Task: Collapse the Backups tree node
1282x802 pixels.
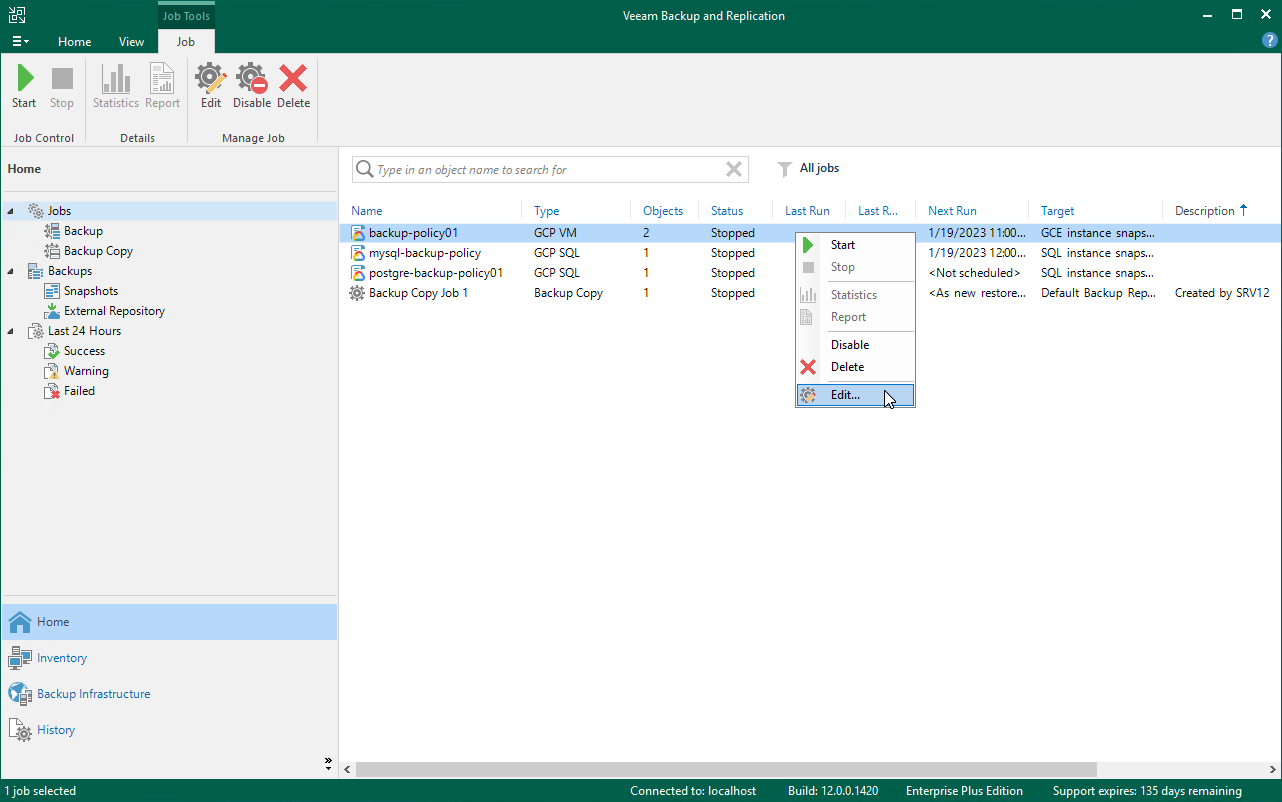Action: [11, 271]
